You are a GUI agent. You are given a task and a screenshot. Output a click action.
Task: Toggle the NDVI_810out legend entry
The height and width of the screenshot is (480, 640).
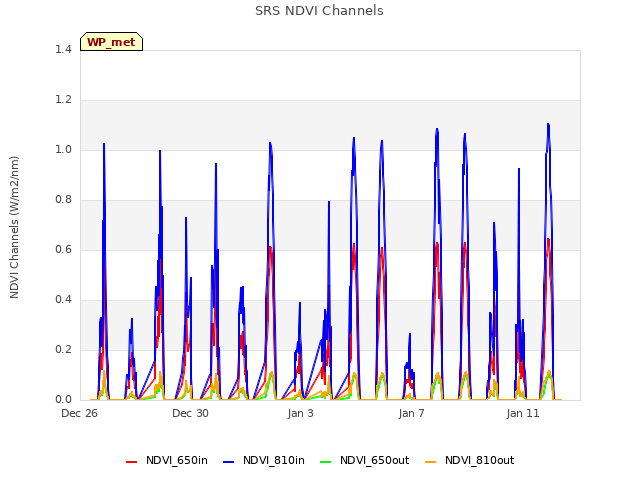tap(469, 461)
